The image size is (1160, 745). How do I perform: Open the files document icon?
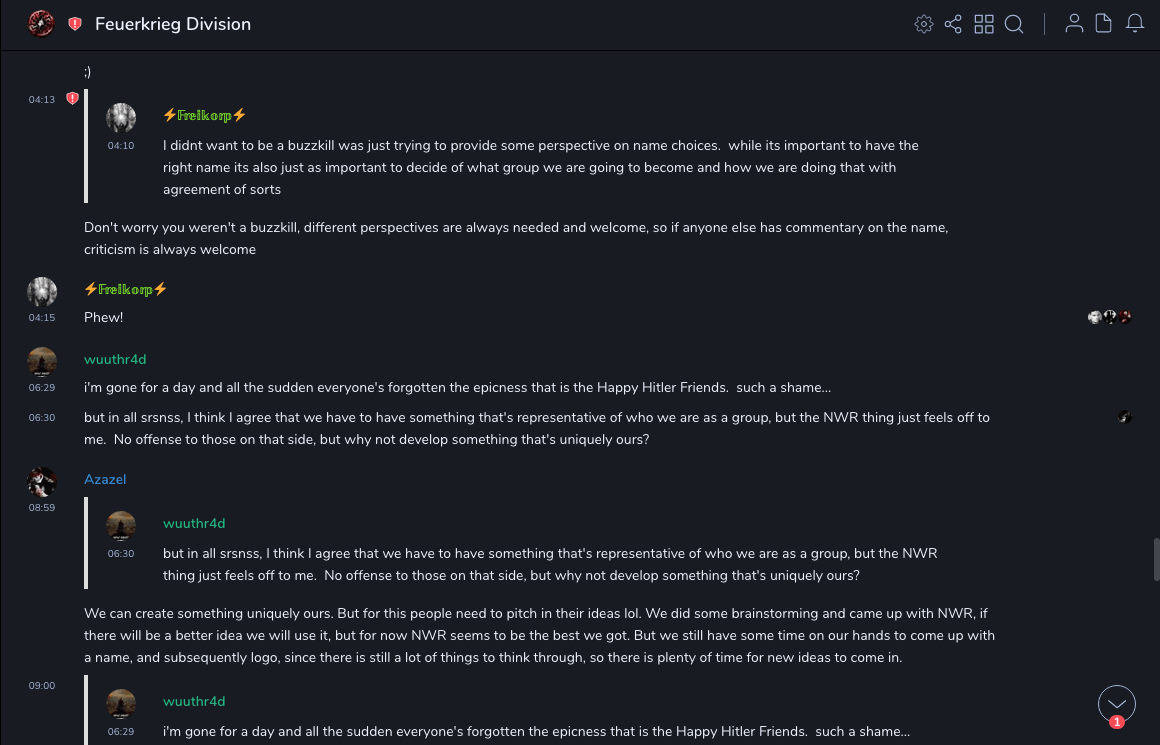pyautogui.click(x=1104, y=24)
